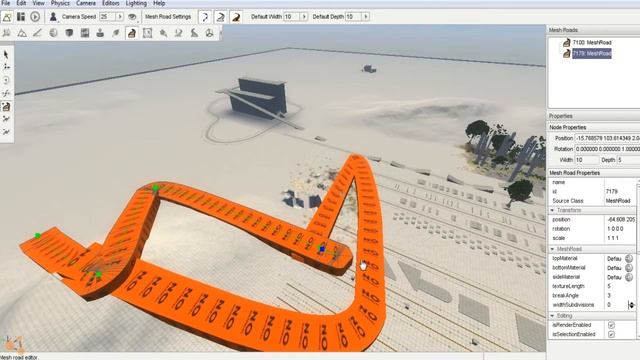Select the River Editor icon
Viewport: 640px width, 360px height.
[178, 33]
